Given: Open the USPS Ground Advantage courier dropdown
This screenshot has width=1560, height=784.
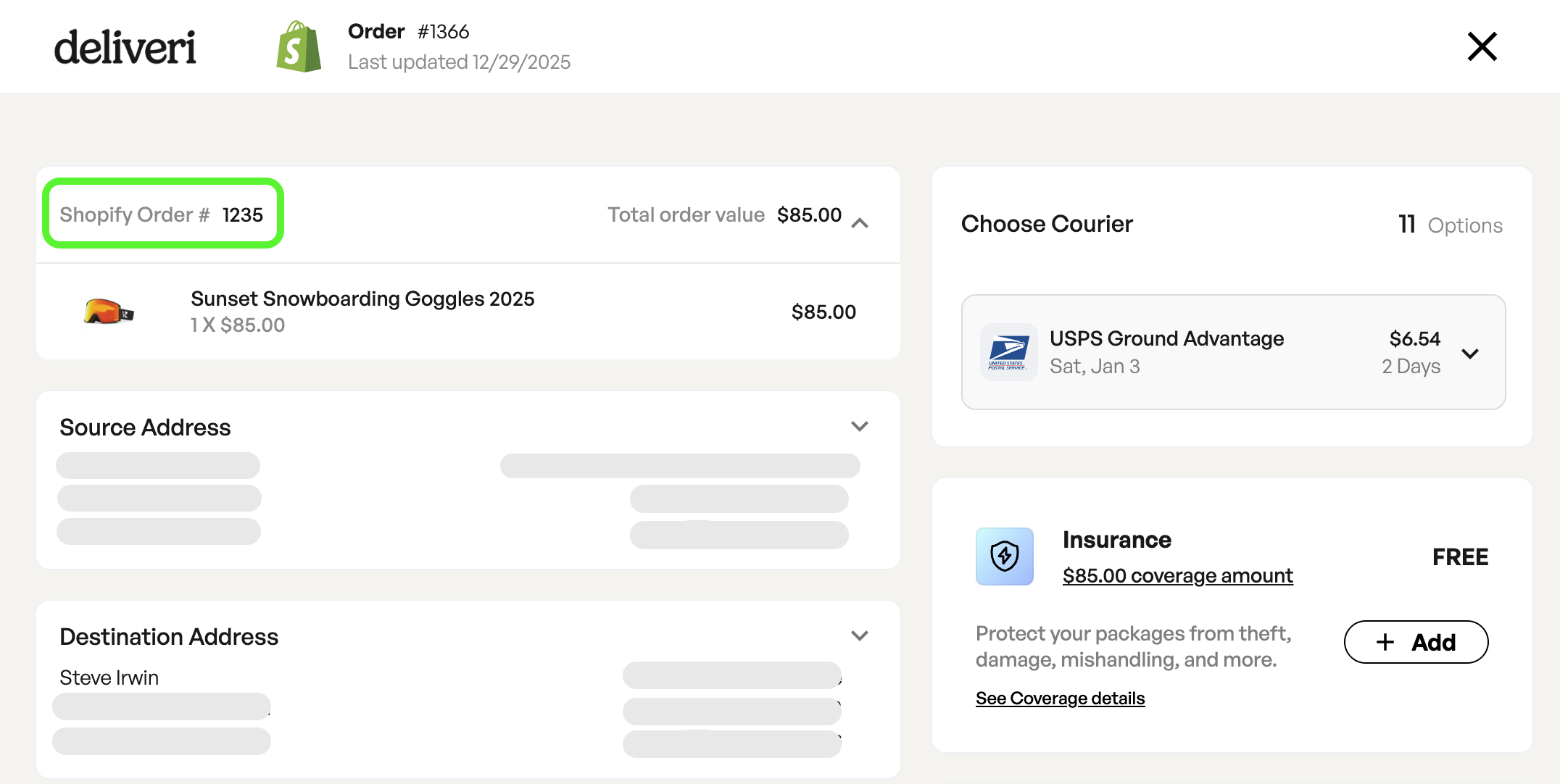Looking at the screenshot, I should pyautogui.click(x=1470, y=354).
